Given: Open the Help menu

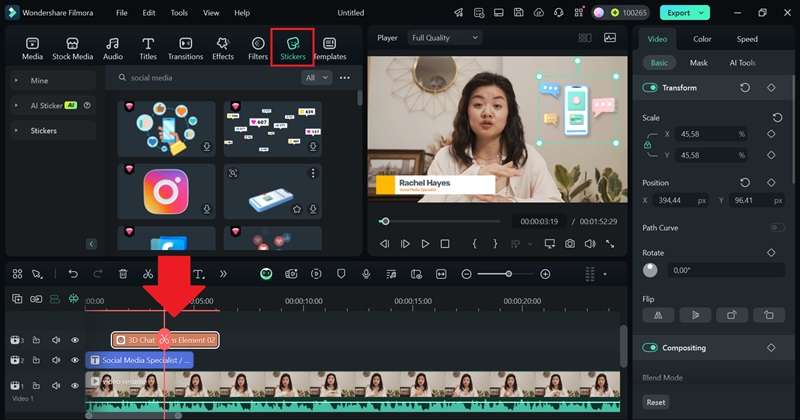Looking at the screenshot, I should click(242, 13).
